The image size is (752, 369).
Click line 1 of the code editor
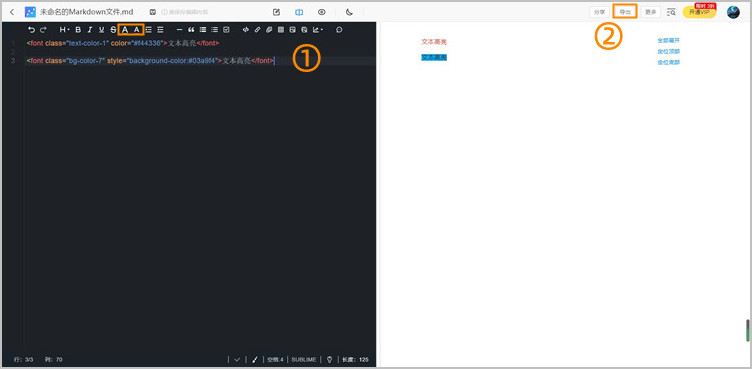[123, 43]
